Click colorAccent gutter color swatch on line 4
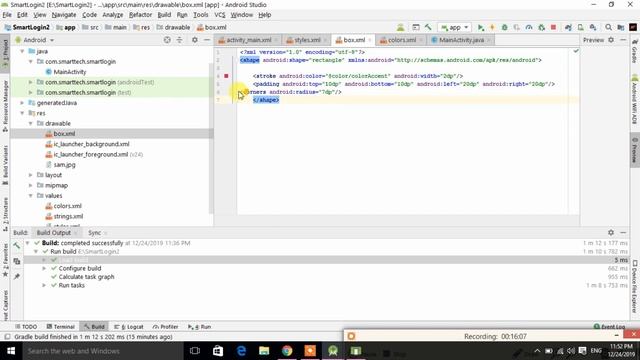Screen dimensions: 640x360 pos(227,76)
